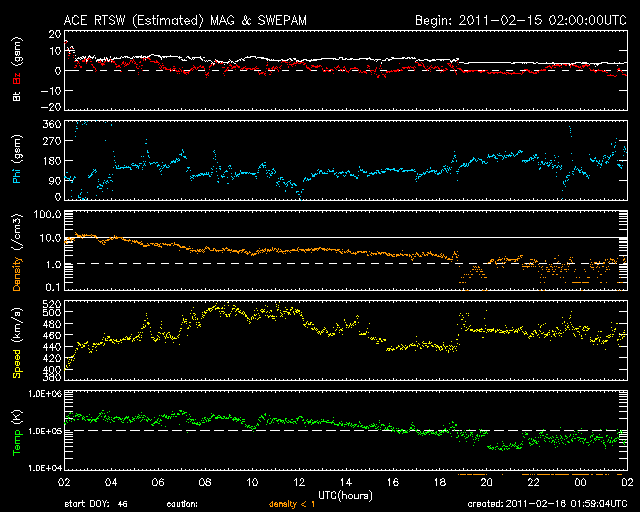Click the '1.0E+05' tick on the Temp axis

(x=45, y=431)
